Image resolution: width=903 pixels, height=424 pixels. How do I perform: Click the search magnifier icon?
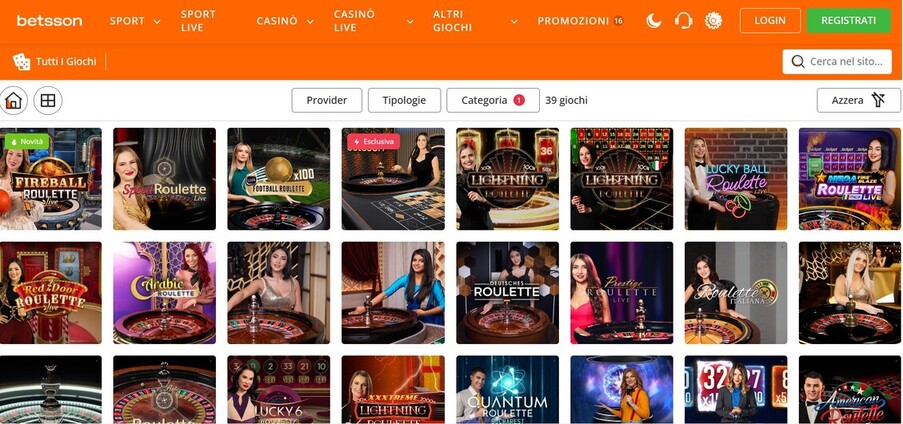click(798, 62)
